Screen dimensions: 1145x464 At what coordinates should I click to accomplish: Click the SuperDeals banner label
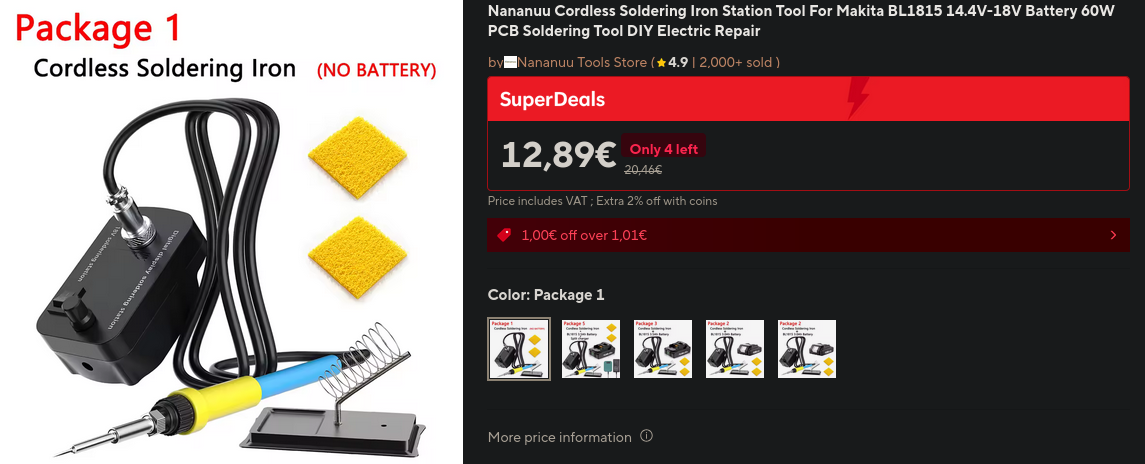[x=552, y=99]
